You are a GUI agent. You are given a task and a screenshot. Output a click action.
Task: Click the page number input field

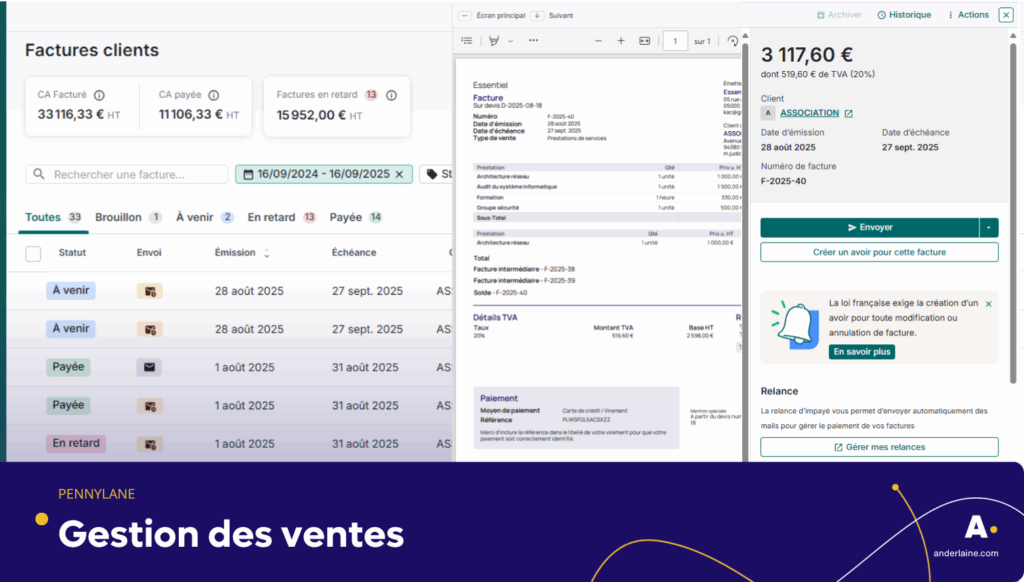point(675,41)
